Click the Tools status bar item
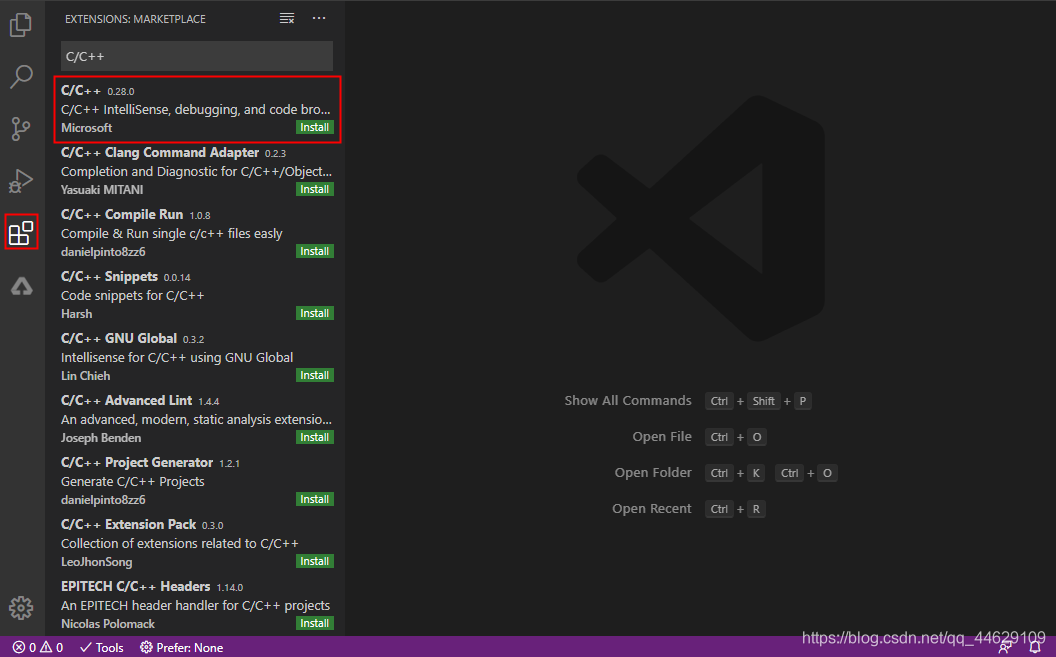 click(x=102, y=648)
